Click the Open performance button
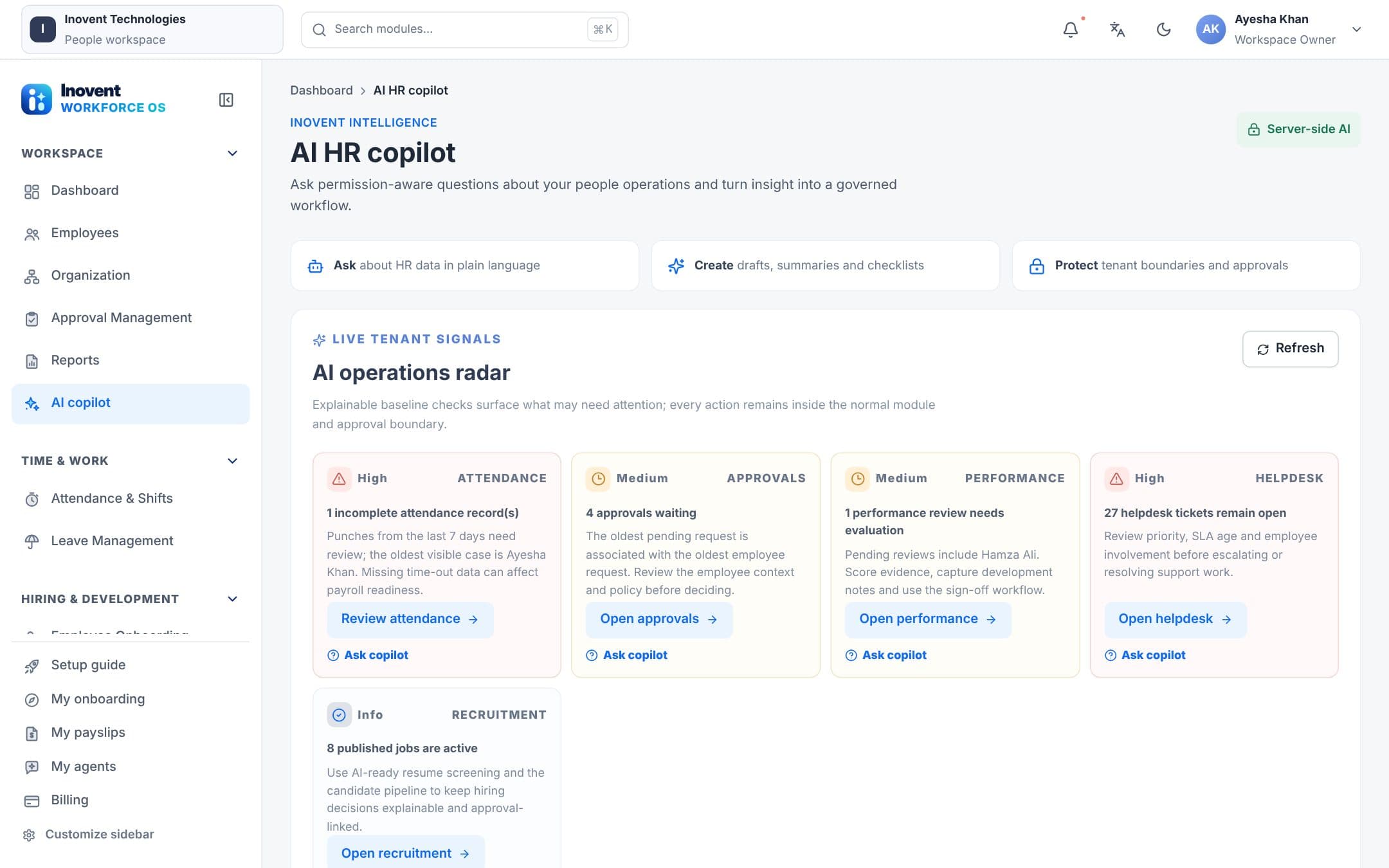Image resolution: width=1389 pixels, height=868 pixels. (928, 619)
